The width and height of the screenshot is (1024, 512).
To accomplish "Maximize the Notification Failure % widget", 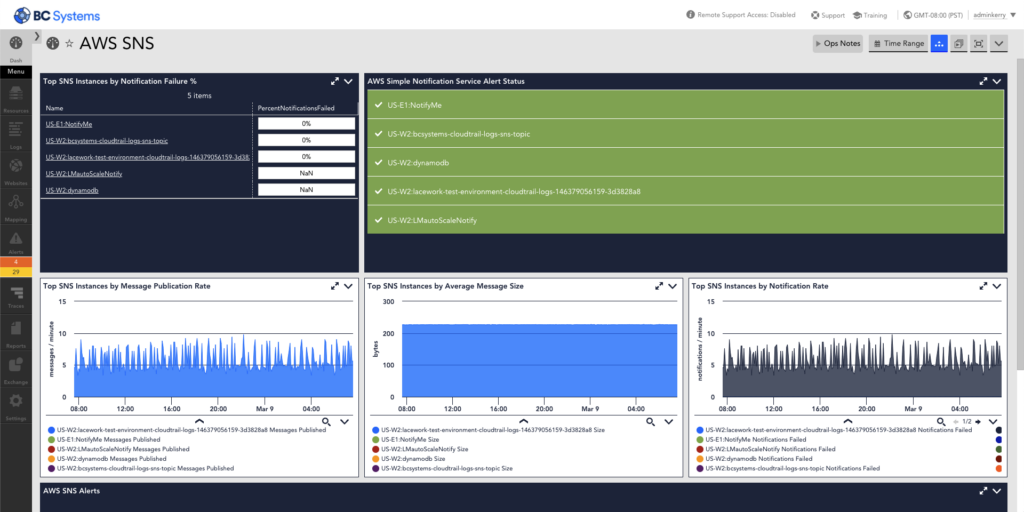I will coord(335,82).
